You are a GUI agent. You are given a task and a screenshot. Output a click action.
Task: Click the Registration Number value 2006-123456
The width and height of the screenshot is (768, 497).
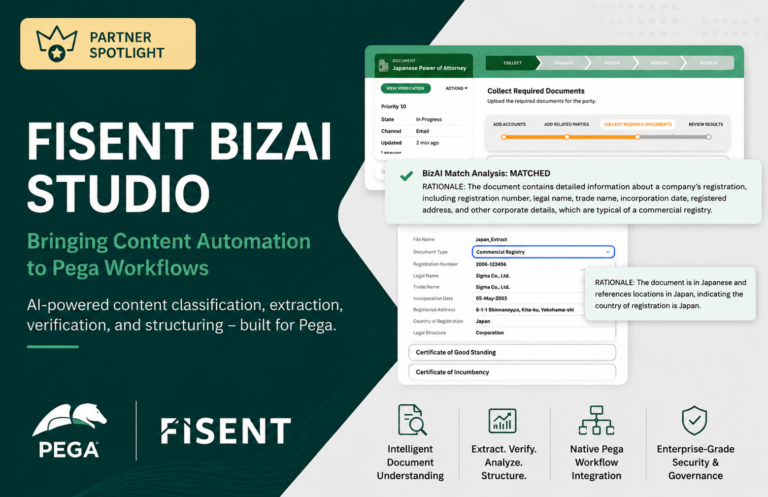(x=491, y=264)
